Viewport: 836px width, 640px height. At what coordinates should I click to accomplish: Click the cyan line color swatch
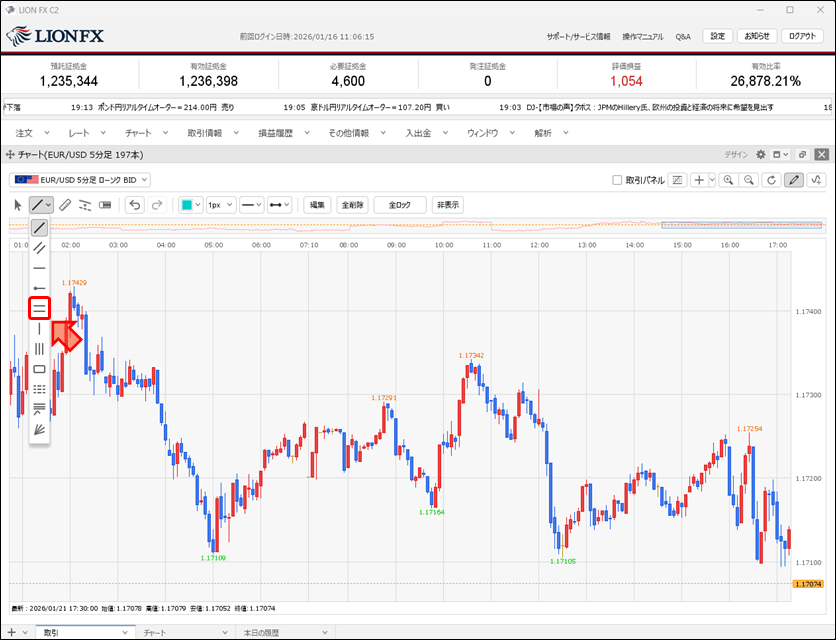click(x=186, y=205)
